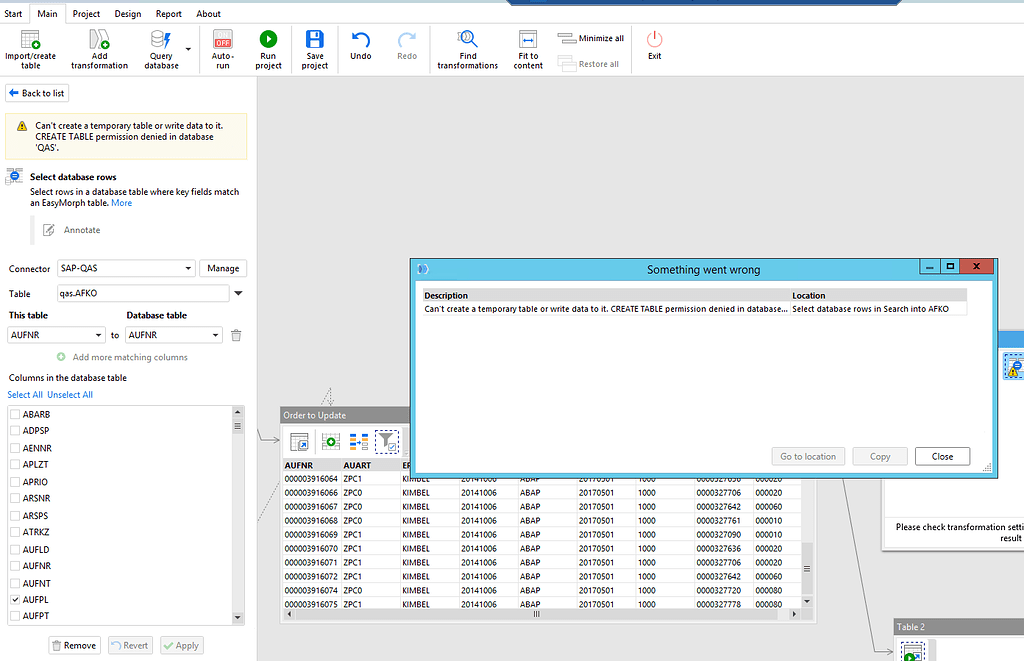
Task: Select the filter transformation icon in Order to Update
Action: (x=387, y=442)
